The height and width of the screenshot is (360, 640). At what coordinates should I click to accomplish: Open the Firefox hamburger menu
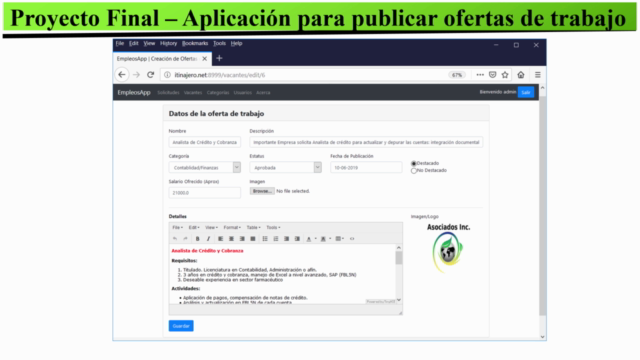pos(538,75)
